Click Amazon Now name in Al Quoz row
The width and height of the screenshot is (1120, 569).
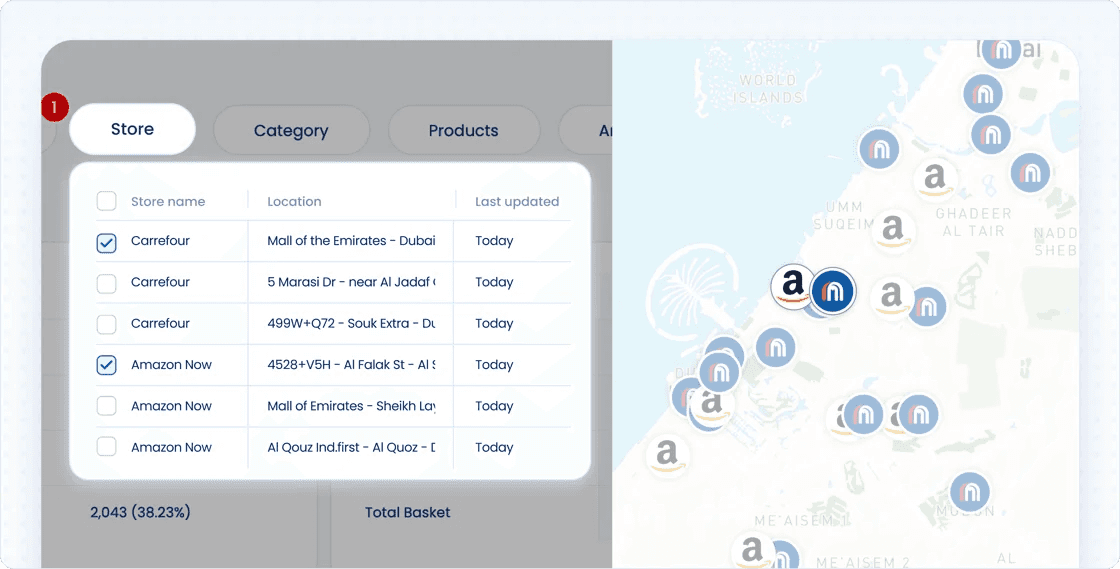171,448
